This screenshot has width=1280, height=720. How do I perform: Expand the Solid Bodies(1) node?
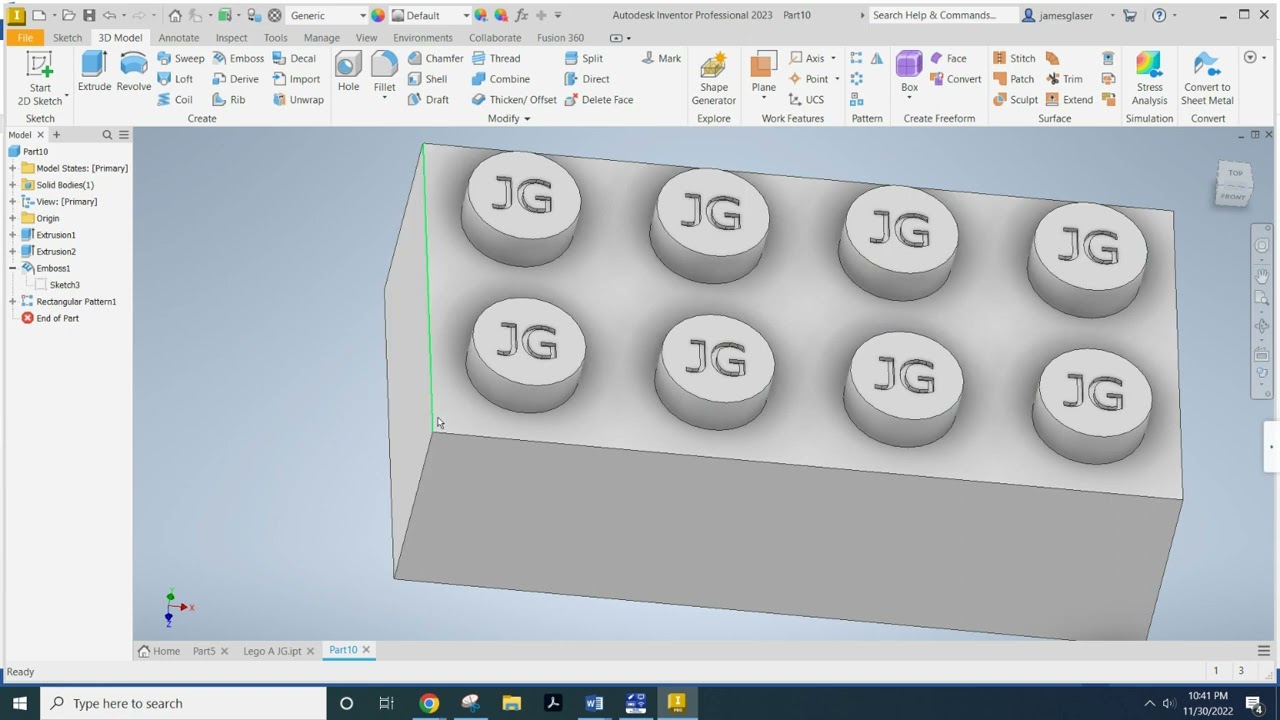tap(13, 185)
